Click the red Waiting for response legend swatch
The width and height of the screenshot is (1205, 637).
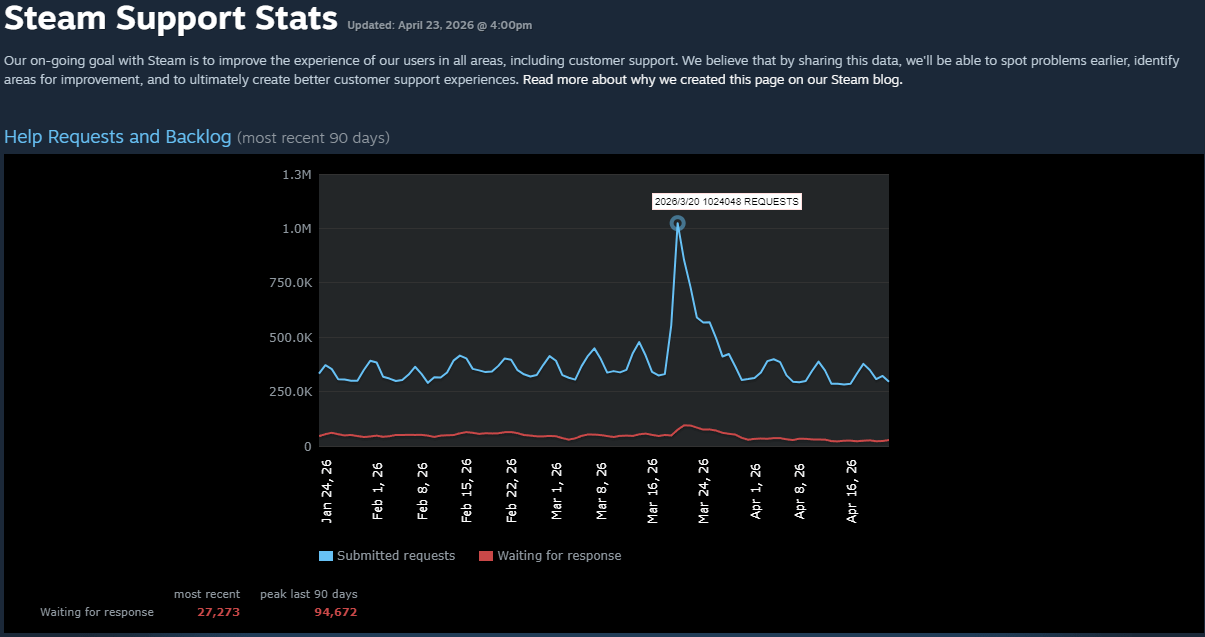tap(486, 556)
